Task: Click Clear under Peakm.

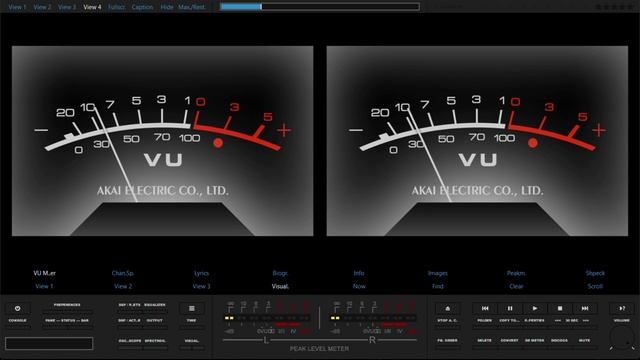Action: coord(516,286)
